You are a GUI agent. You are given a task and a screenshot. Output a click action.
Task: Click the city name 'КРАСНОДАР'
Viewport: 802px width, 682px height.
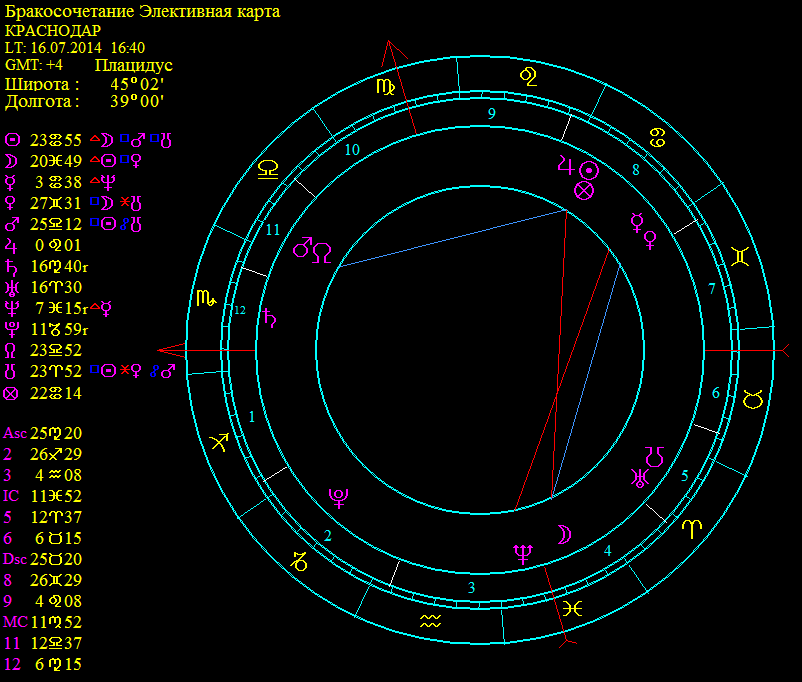pos(53,30)
